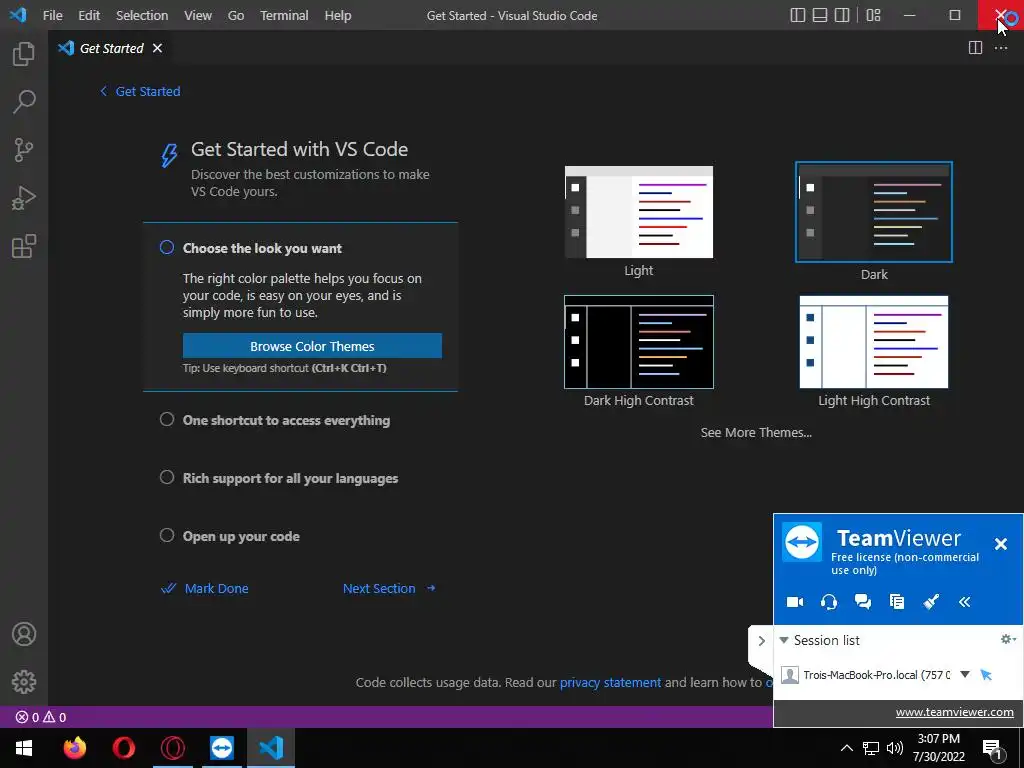Open the Go menu
The width and height of the screenshot is (1024, 768).
pyautogui.click(x=236, y=15)
